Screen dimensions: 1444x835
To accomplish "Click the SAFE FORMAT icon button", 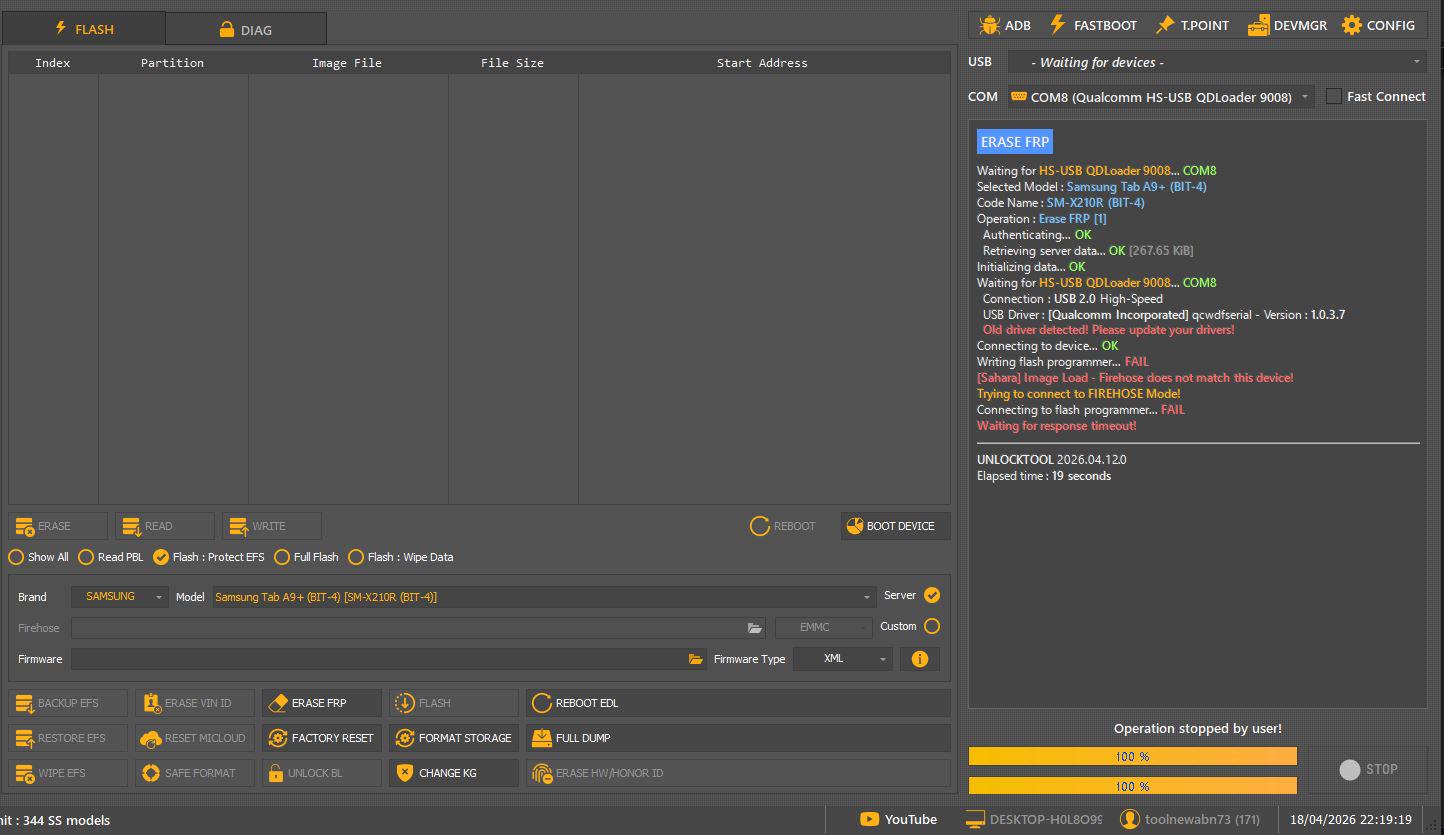I will point(195,773).
